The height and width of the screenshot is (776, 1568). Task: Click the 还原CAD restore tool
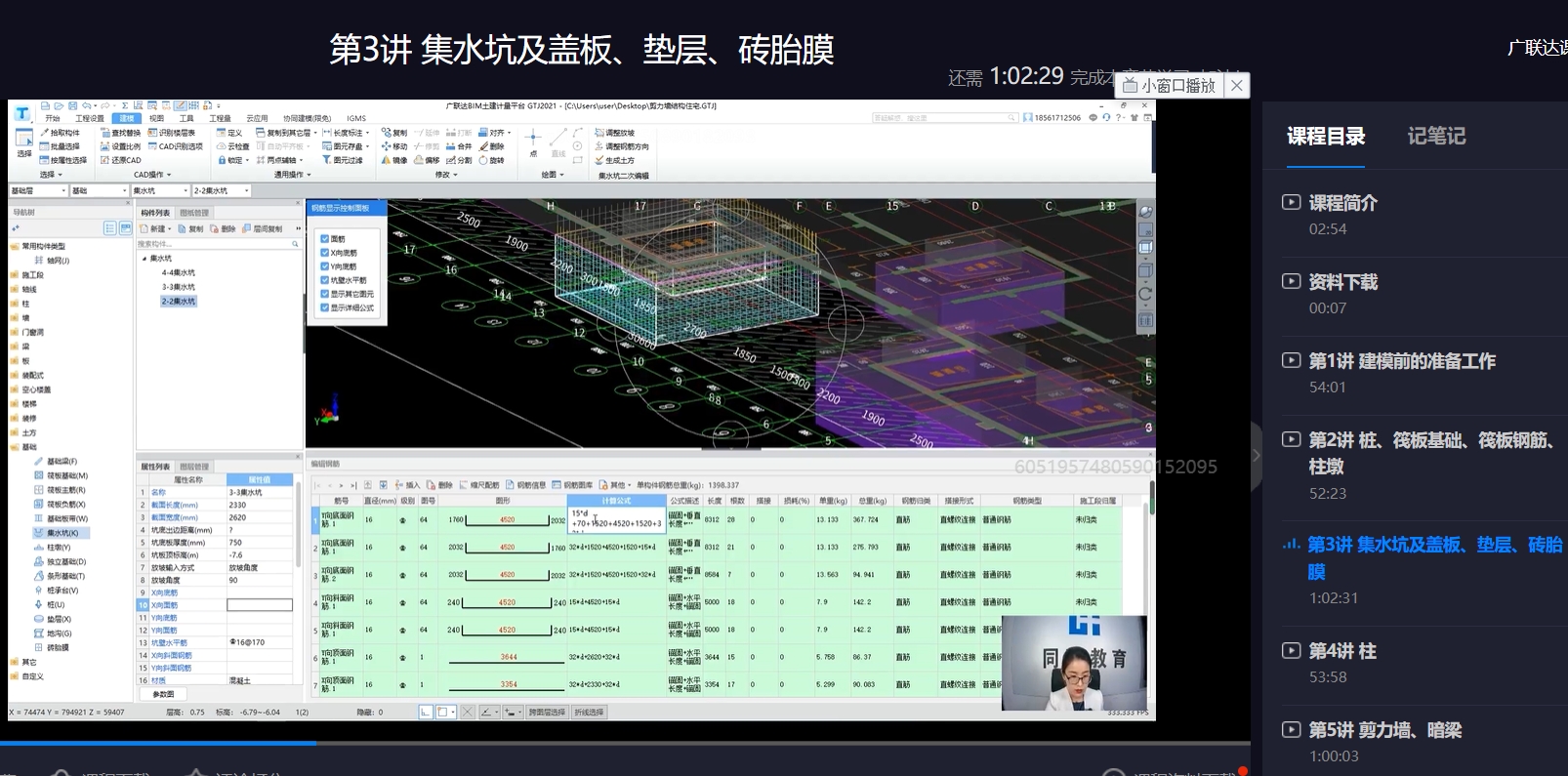pos(120,160)
